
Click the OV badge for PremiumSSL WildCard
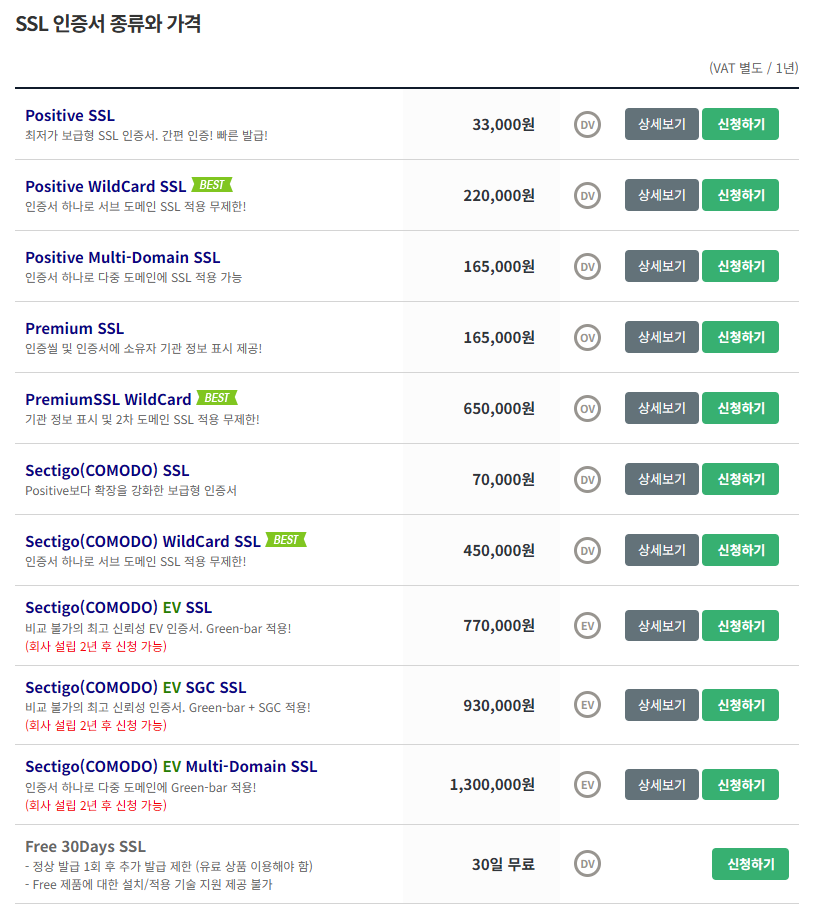(587, 409)
